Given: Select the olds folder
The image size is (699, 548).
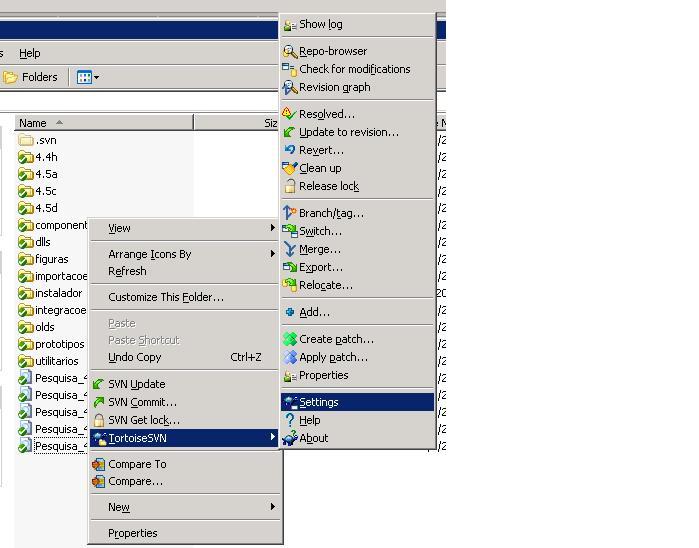Looking at the screenshot, I should [x=36, y=327].
